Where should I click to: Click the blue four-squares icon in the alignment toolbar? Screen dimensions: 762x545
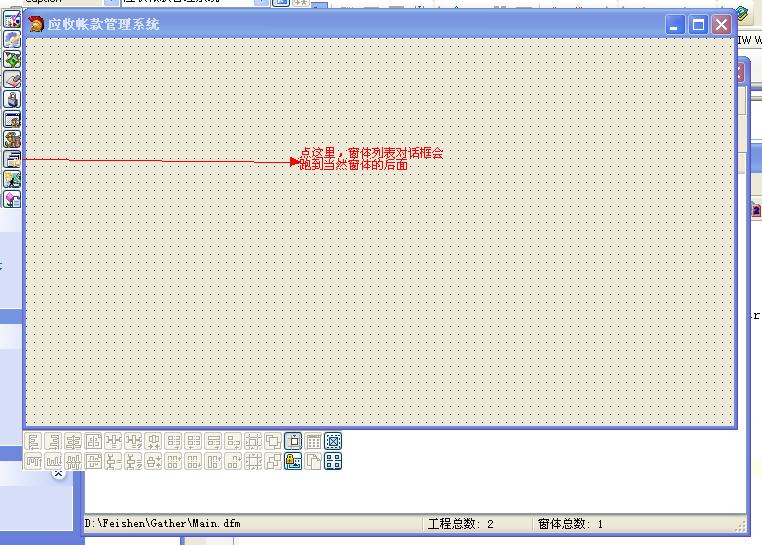pos(333,461)
